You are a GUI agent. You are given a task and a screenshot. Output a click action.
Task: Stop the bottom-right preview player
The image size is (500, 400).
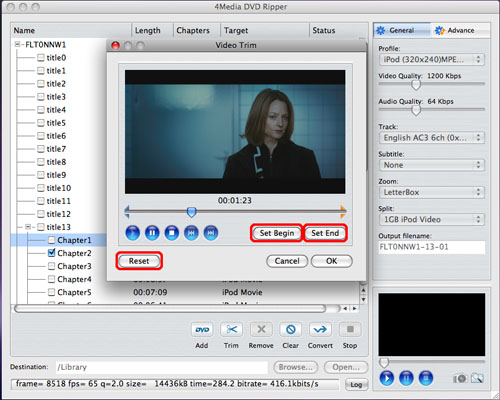(426, 378)
